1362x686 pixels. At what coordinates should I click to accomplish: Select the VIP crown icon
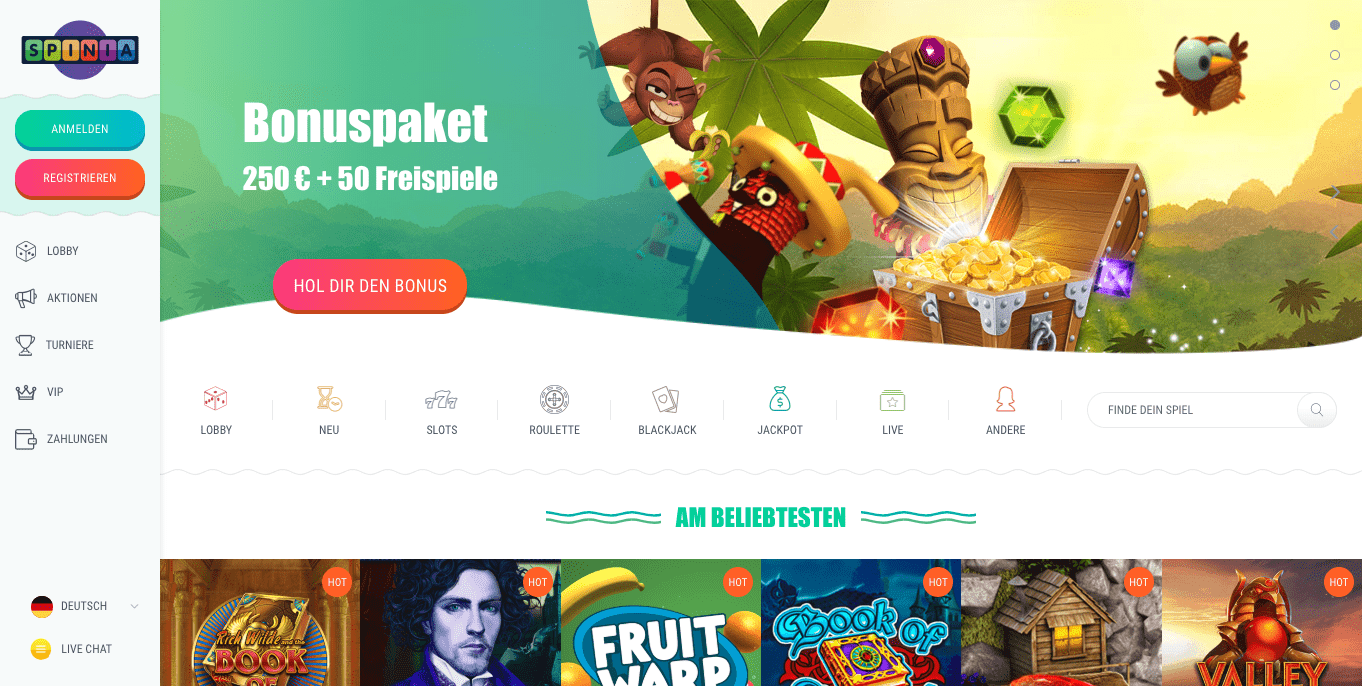tap(26, 392)
